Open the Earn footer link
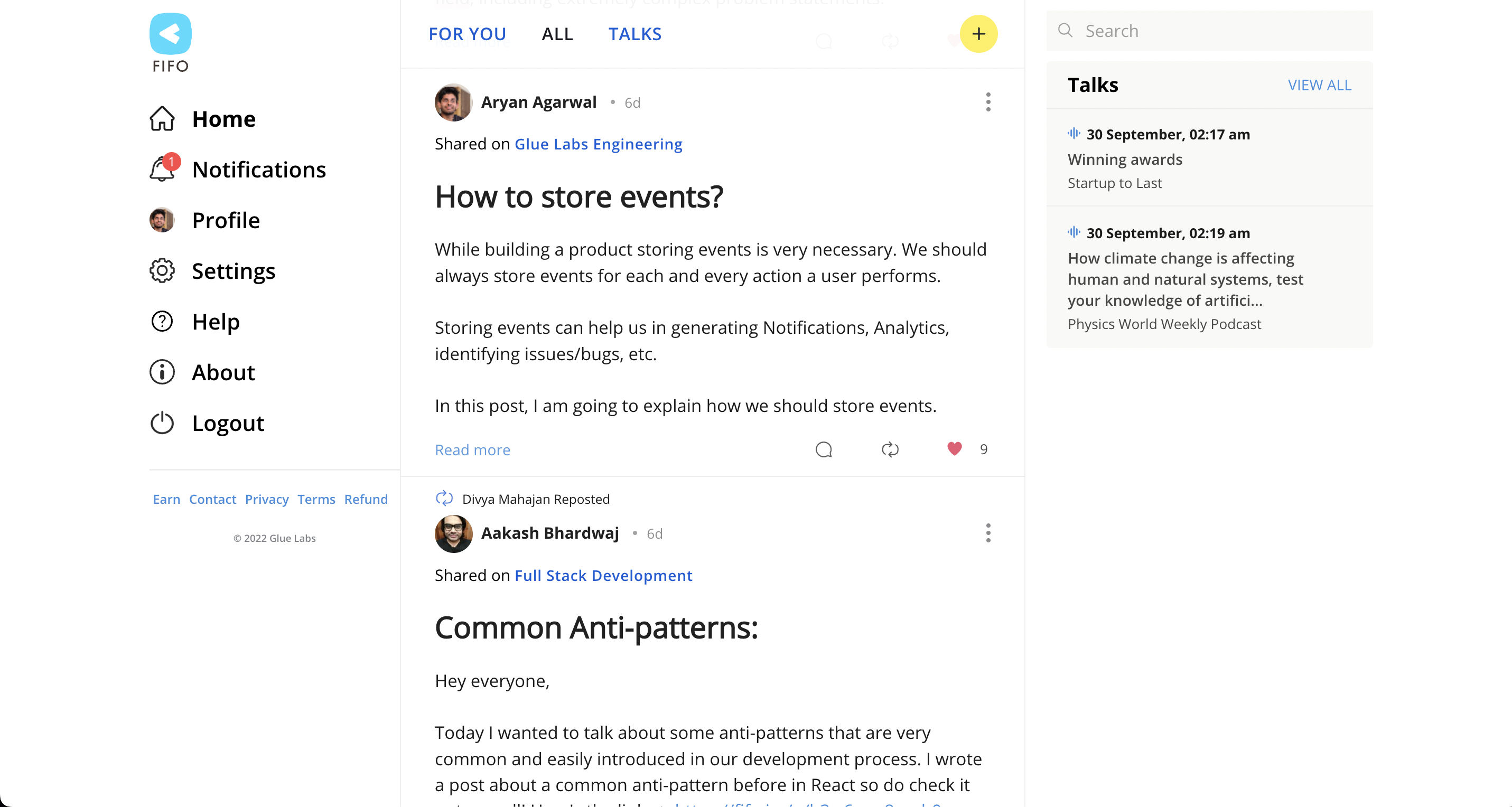Image resolution: width=1512 pixels, height=807 pixels. click(x=166, y=499)
